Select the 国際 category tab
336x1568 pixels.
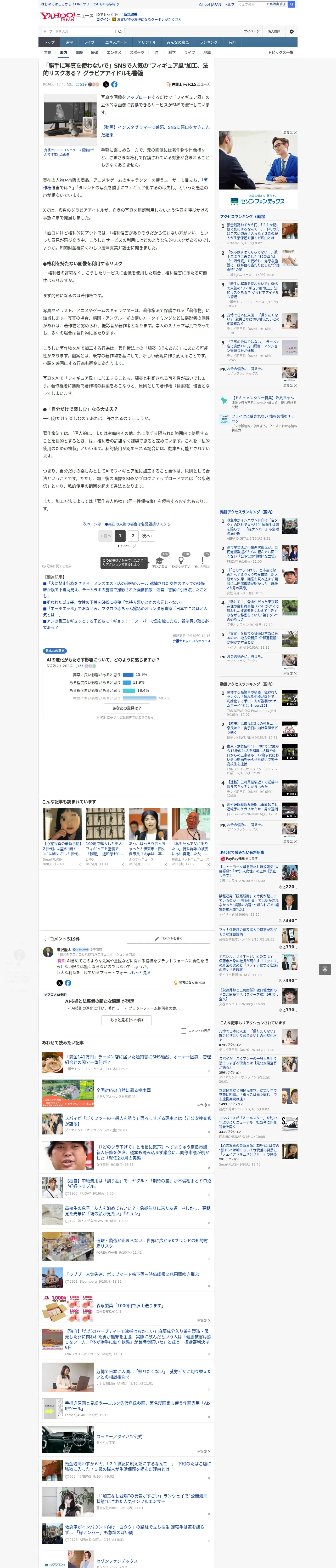(79, 52)
